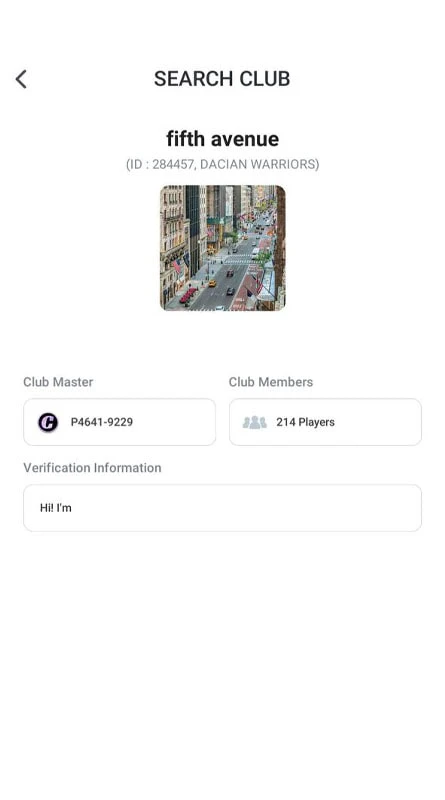This screenshot has height=800, width=445.
Task: Tap the SEARCH CLUB header title
Action: tap(222, 79)
